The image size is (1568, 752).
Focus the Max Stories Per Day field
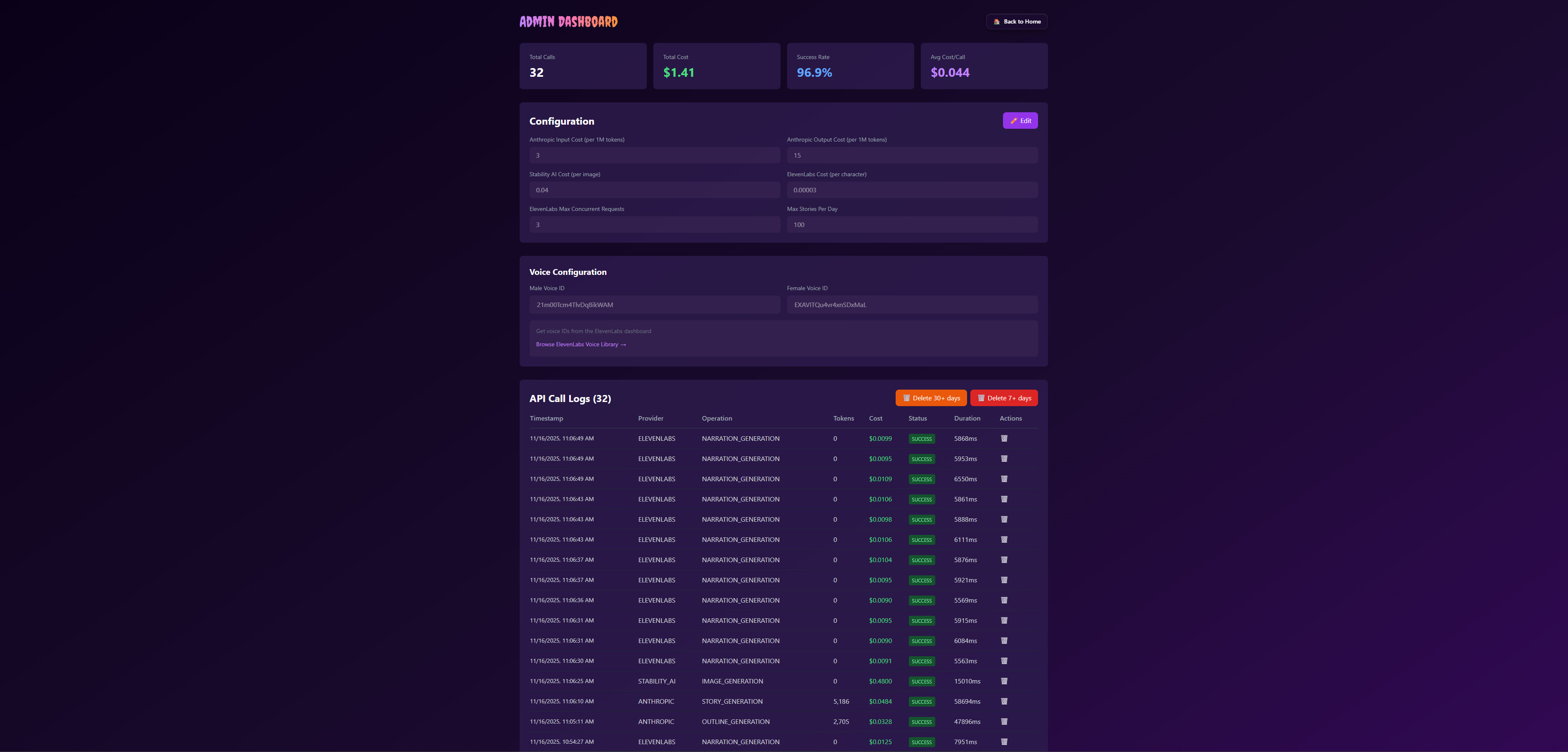[x=911, y=225]
